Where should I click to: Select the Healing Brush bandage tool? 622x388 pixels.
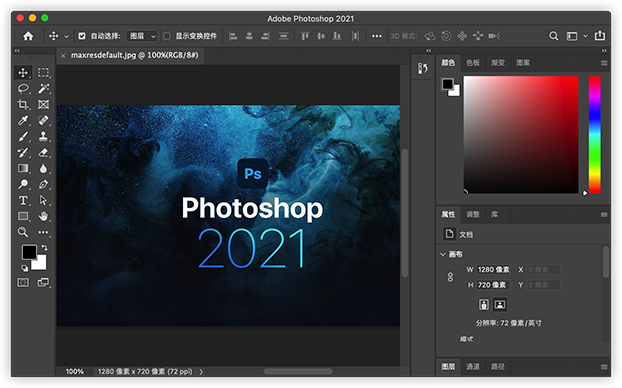click(x=43, y=120)
